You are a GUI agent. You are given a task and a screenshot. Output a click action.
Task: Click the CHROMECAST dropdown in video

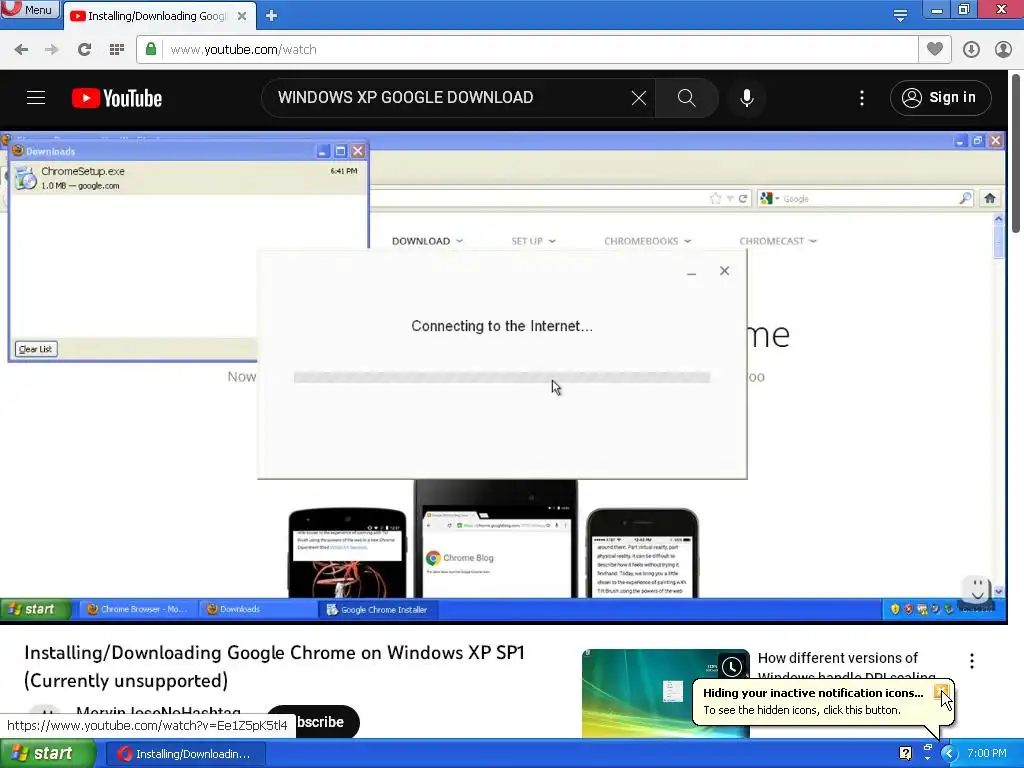point(778,241)
